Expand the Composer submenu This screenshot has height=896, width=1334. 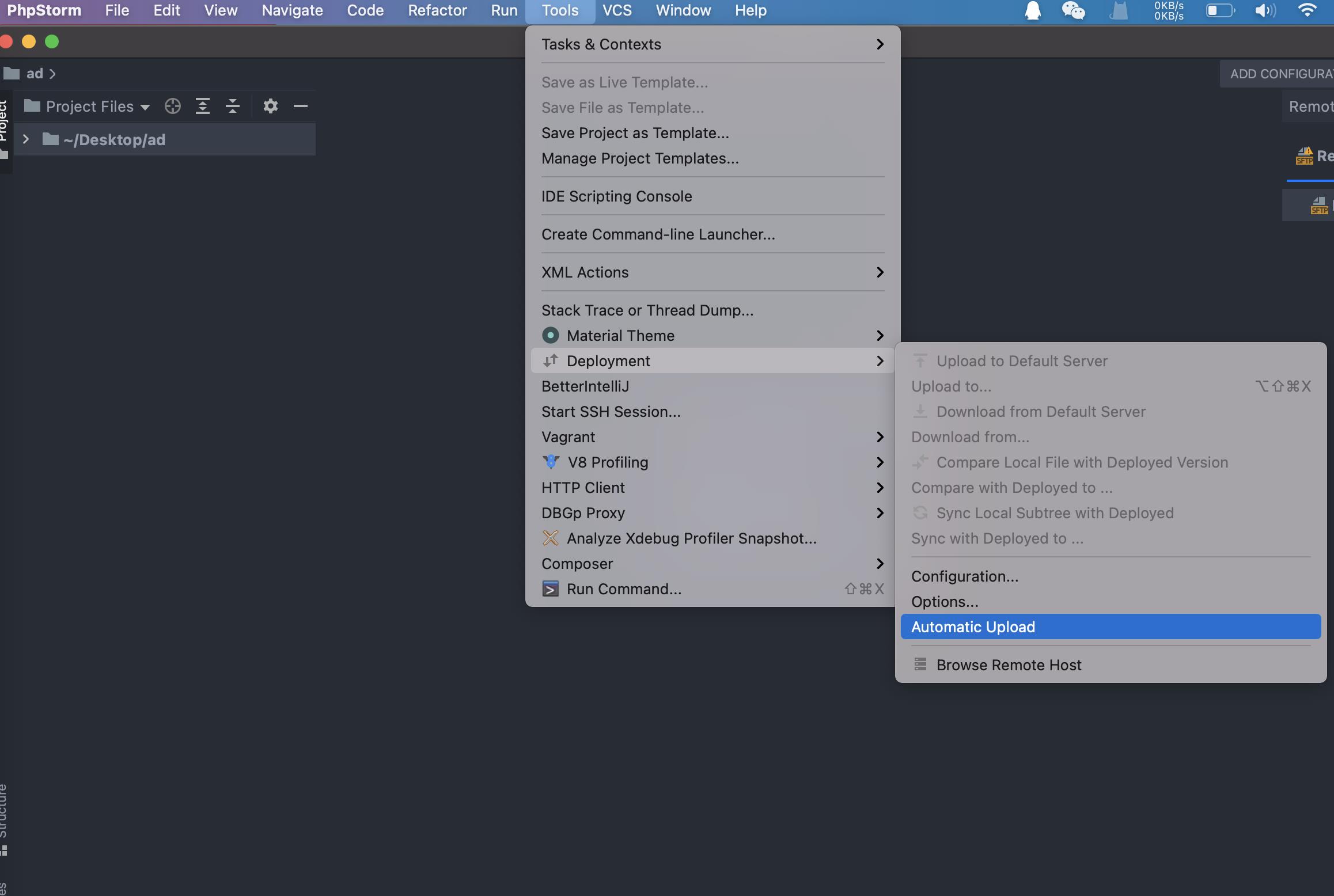coord(713,564)
